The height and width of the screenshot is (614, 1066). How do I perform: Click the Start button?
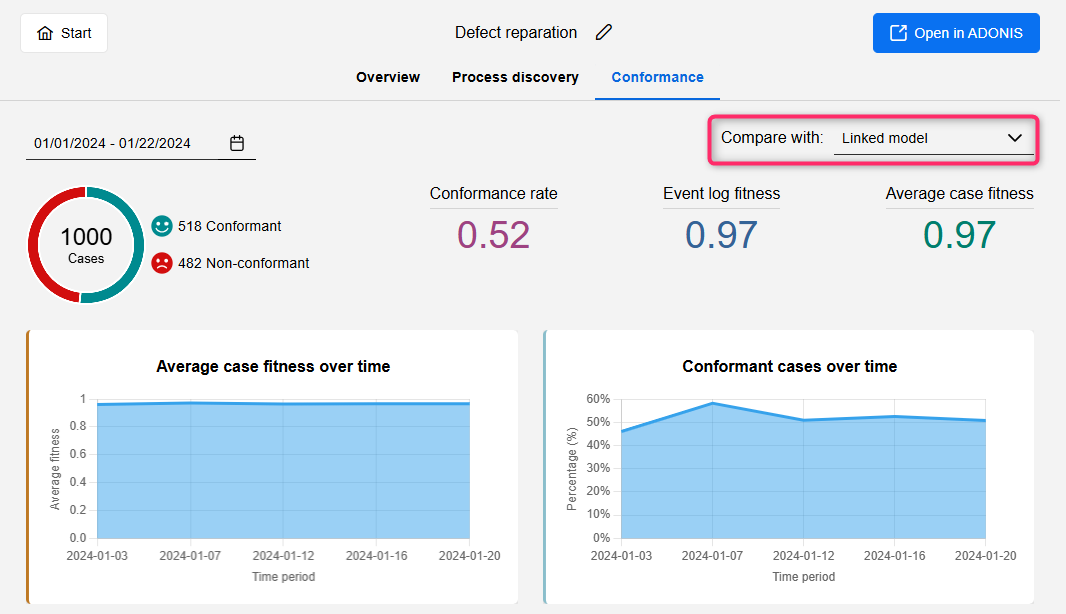tap(64, 33)
